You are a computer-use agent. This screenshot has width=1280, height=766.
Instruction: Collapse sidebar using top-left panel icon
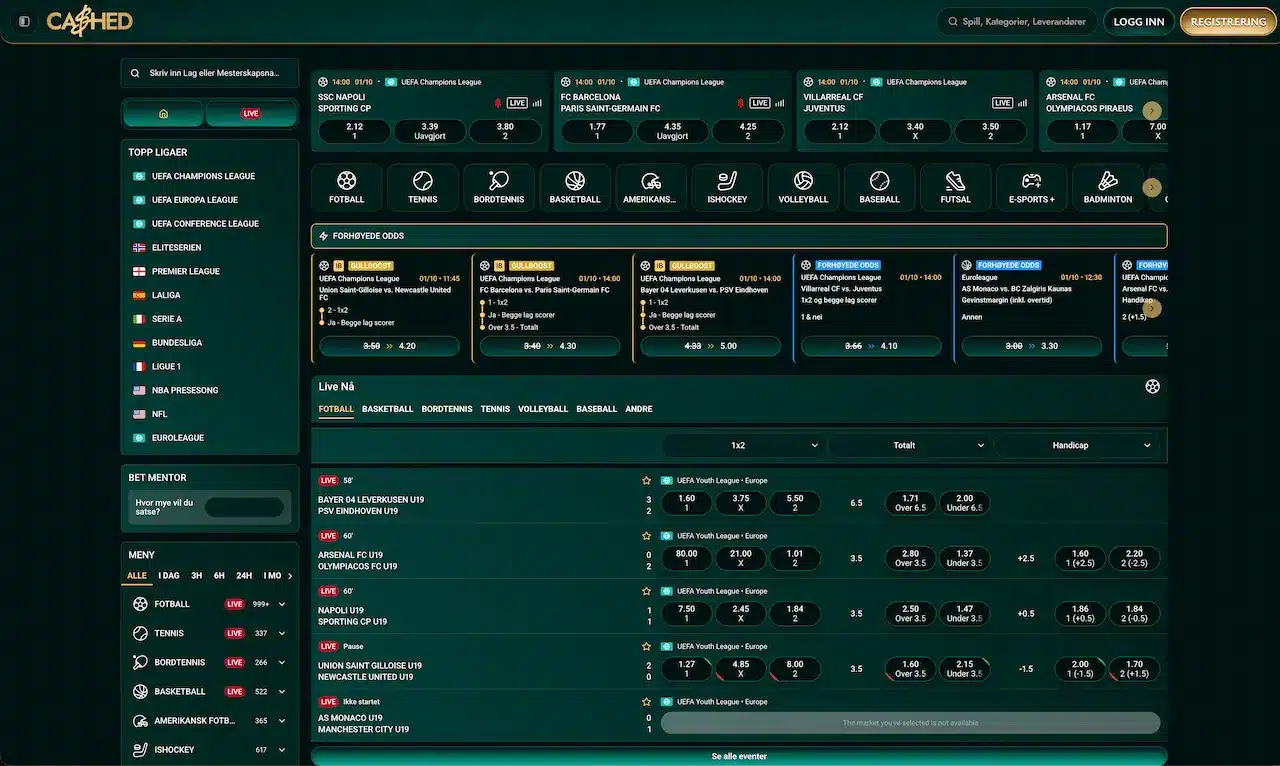tap(24, 21)
